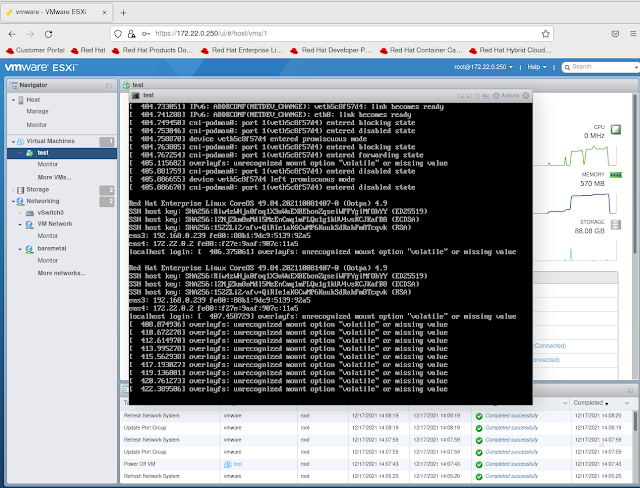Click the vSwitch0 icon

click(30, 213)
